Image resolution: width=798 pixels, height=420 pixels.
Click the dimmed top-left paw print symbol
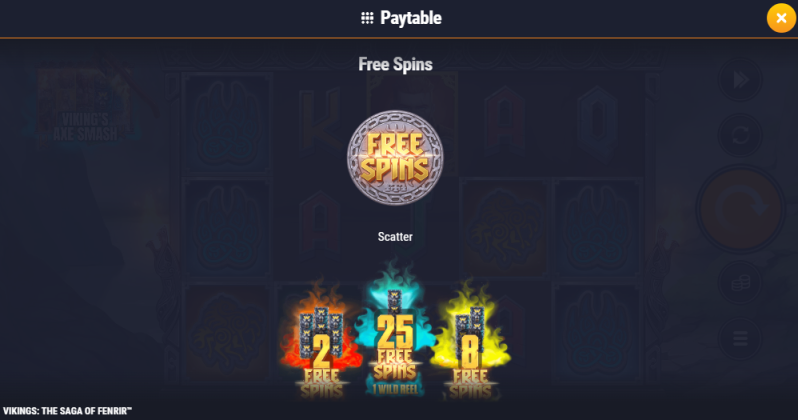pyautogui.click(x=227, y=124)
